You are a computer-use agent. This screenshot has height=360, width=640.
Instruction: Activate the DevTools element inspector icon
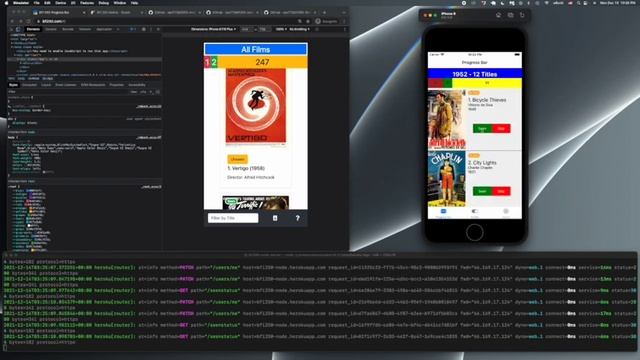click(x=11, y=29)
